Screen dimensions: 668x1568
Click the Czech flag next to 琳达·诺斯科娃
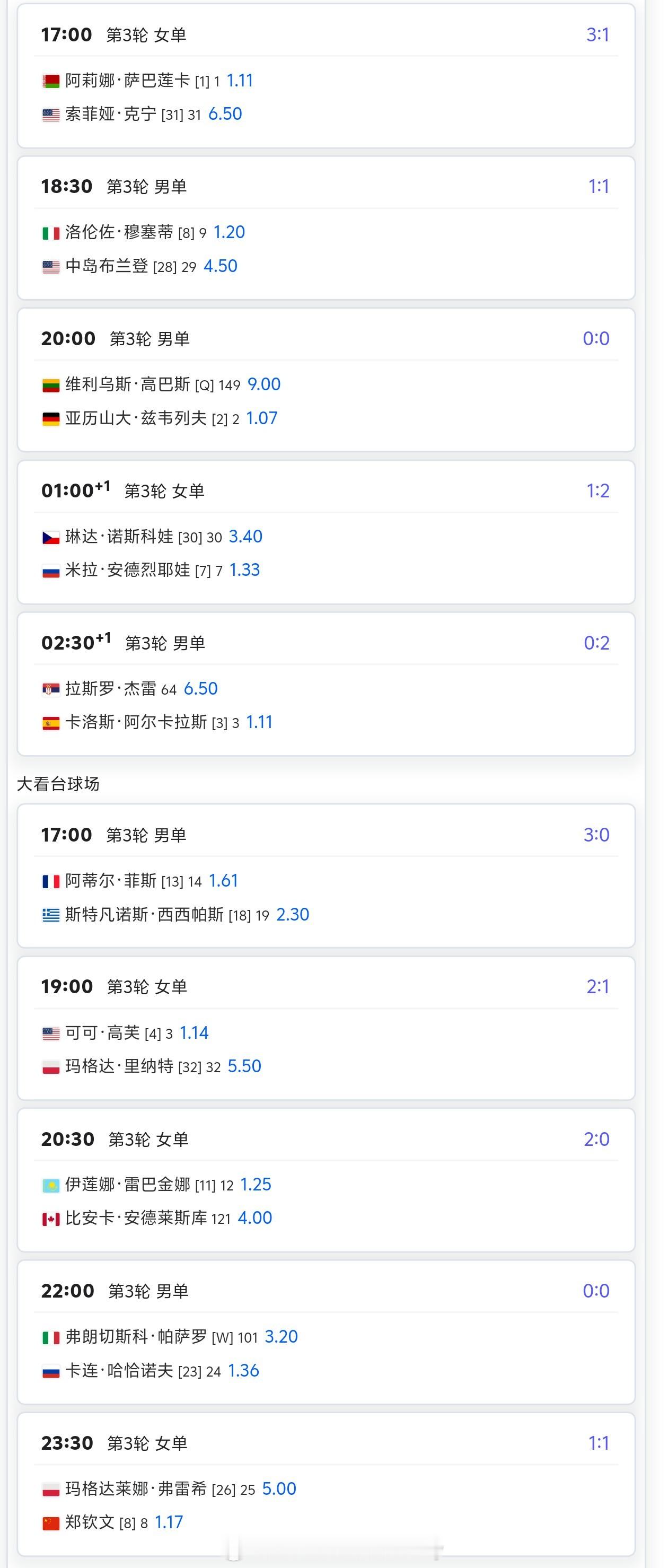51,538
